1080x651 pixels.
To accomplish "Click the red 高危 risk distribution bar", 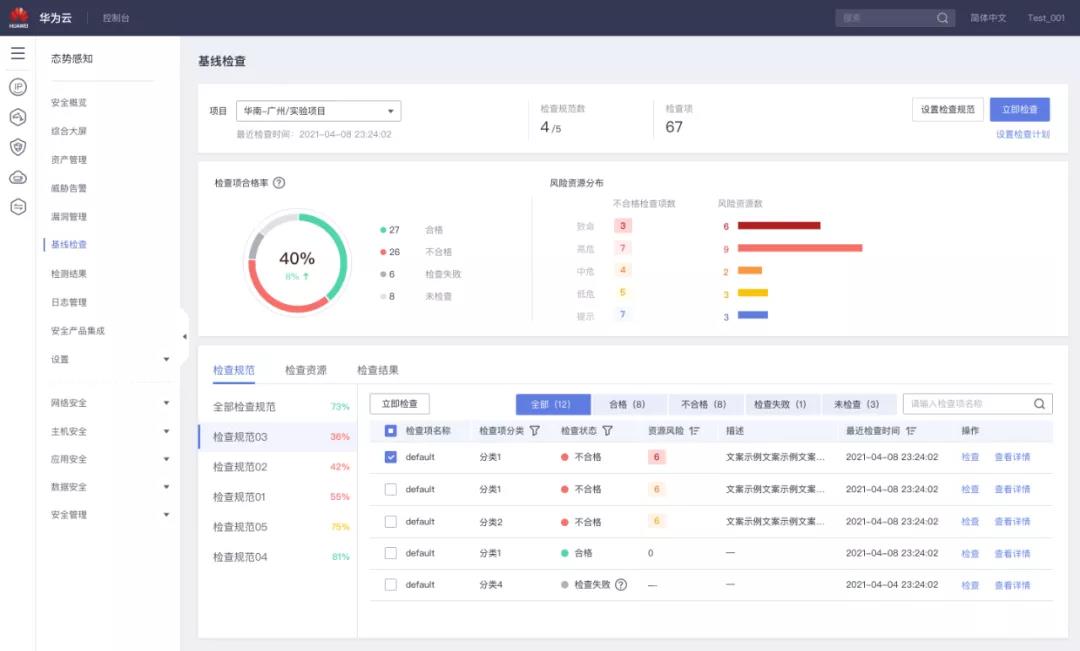I will point(800,247).
